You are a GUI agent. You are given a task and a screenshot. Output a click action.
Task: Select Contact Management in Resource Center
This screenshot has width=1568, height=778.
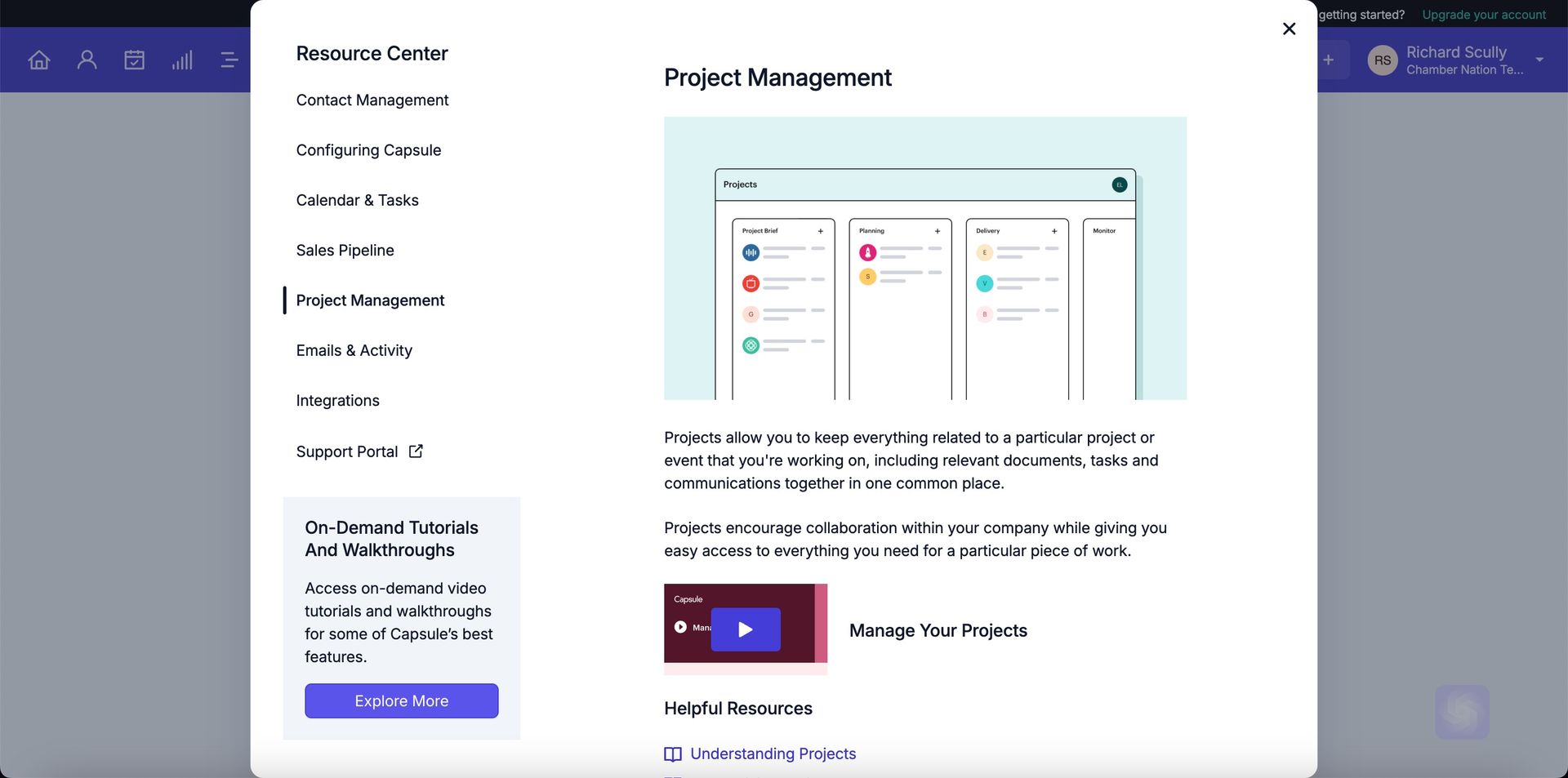(372, 100)
